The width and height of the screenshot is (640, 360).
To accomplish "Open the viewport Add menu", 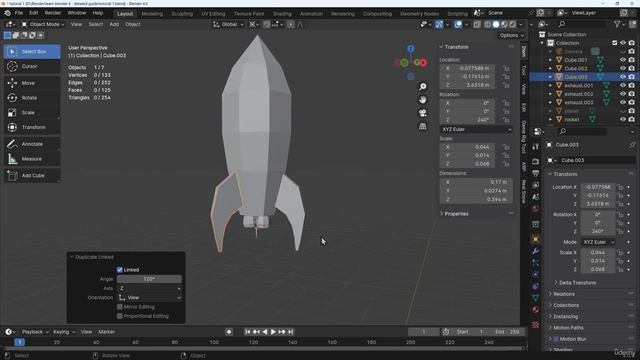I will [114, 24].
